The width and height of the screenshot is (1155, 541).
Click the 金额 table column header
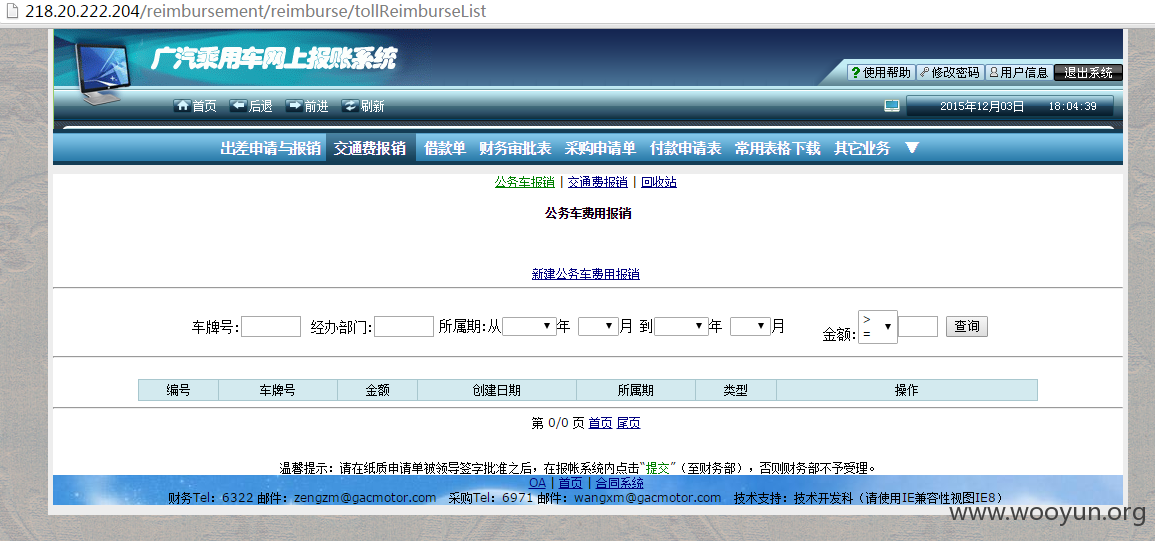(377, 391)
